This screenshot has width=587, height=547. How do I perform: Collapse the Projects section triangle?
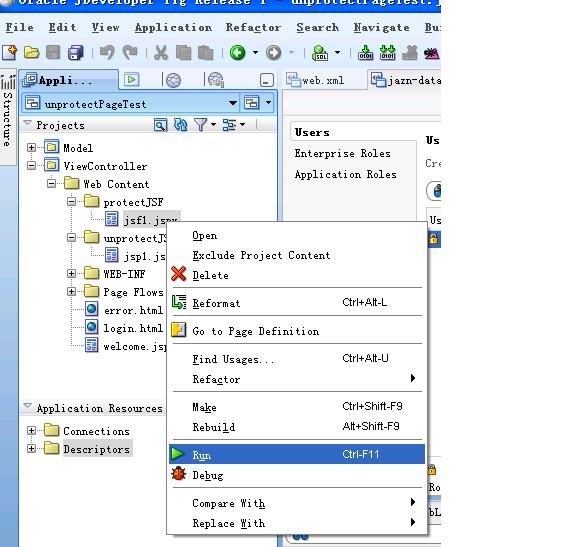click(27, 123)
